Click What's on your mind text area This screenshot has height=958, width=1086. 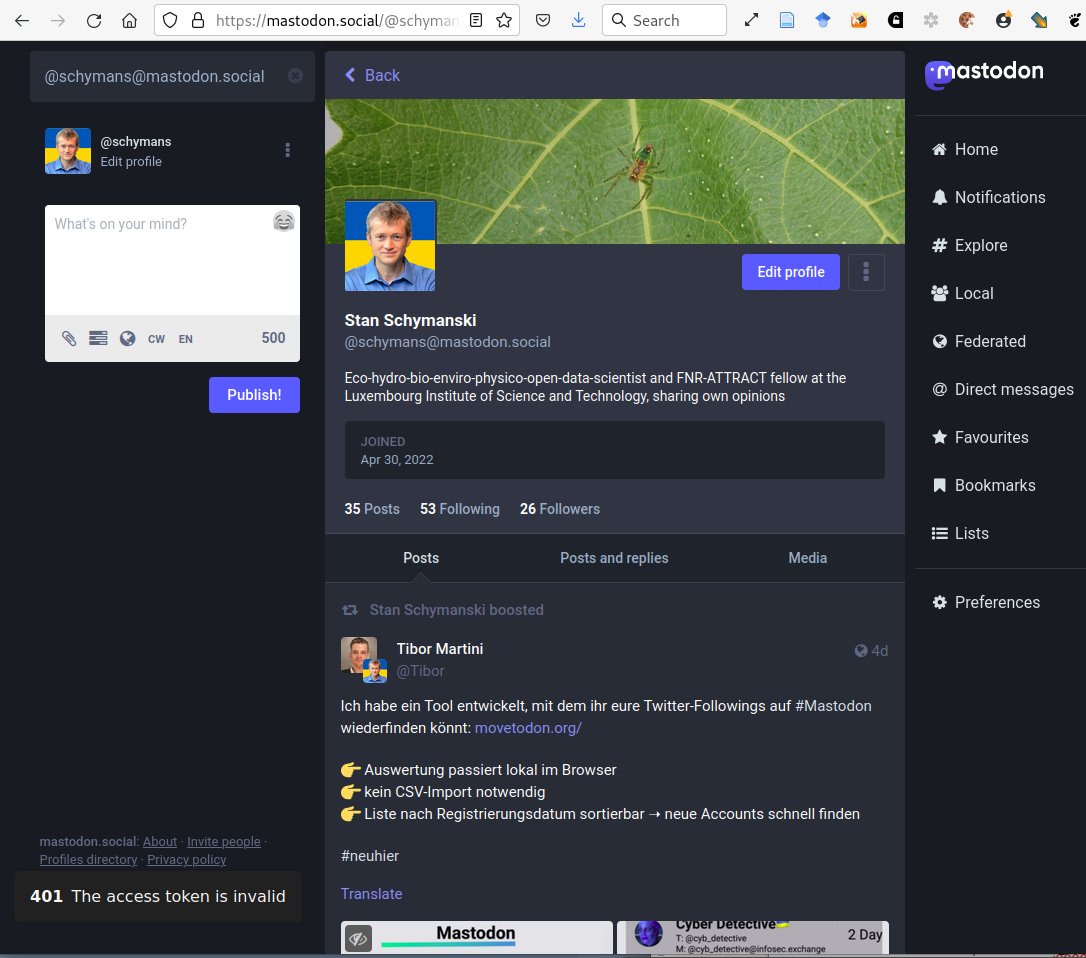tap(172, 260)
